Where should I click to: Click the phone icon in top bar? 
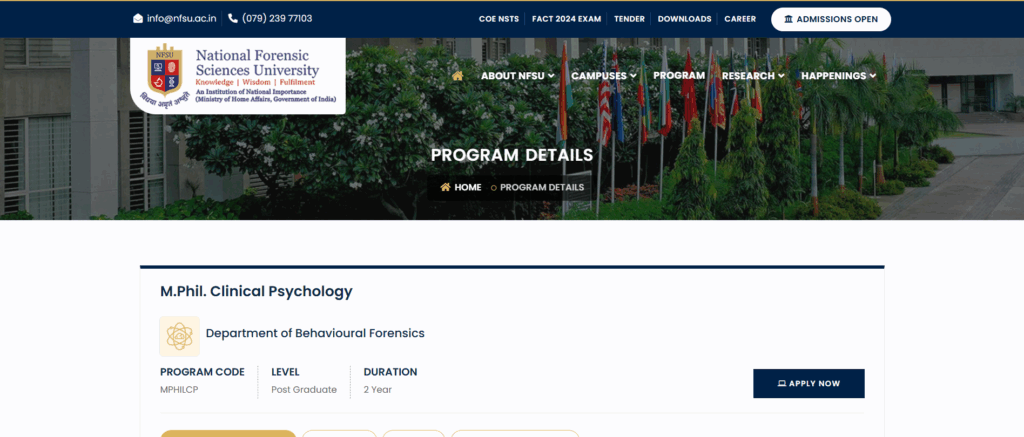click(233, 18)
